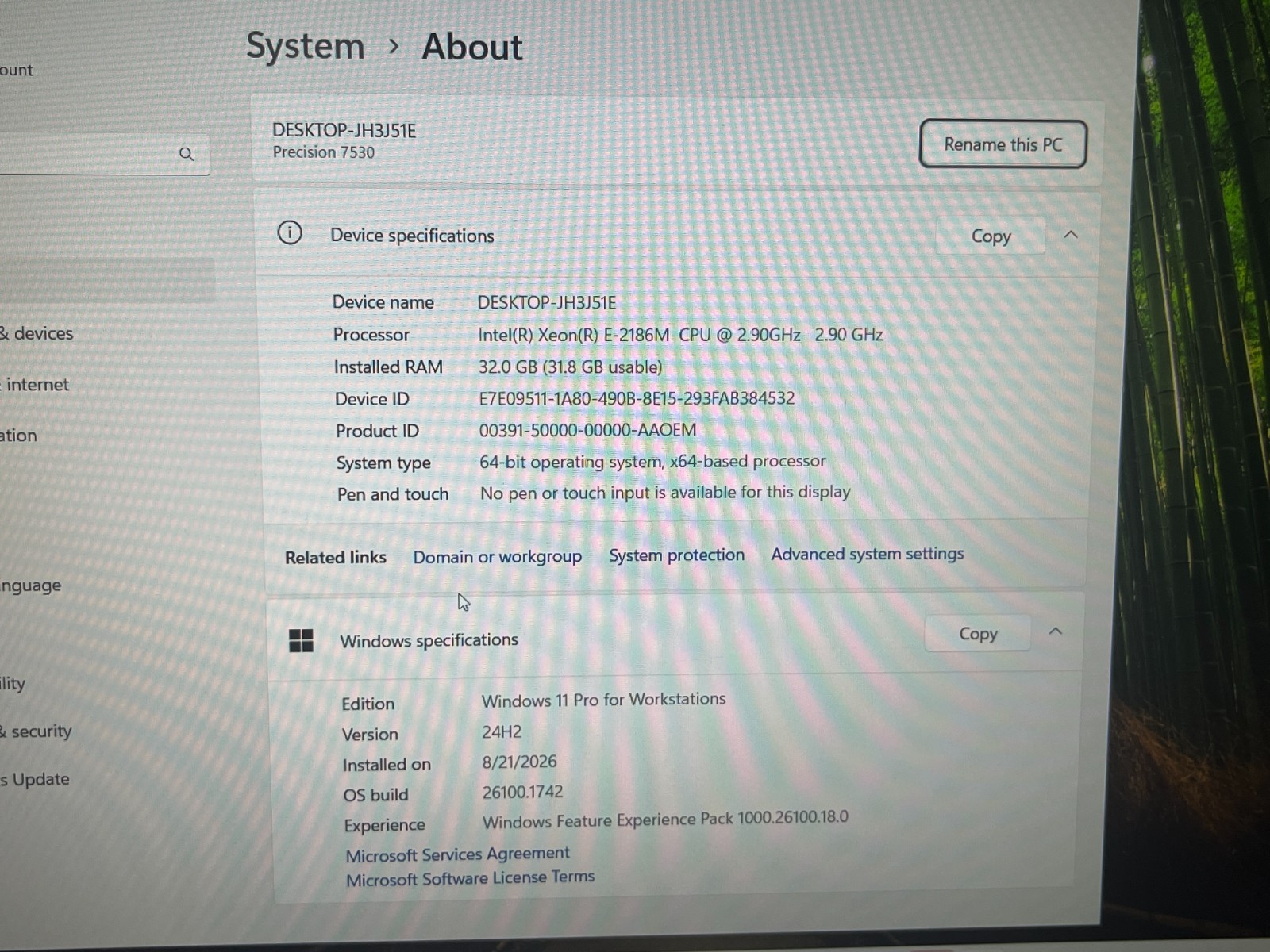Click the No pen or touch input text
Image resolution: width=1270 pixels, height=952 pixels.
(665, 493)
